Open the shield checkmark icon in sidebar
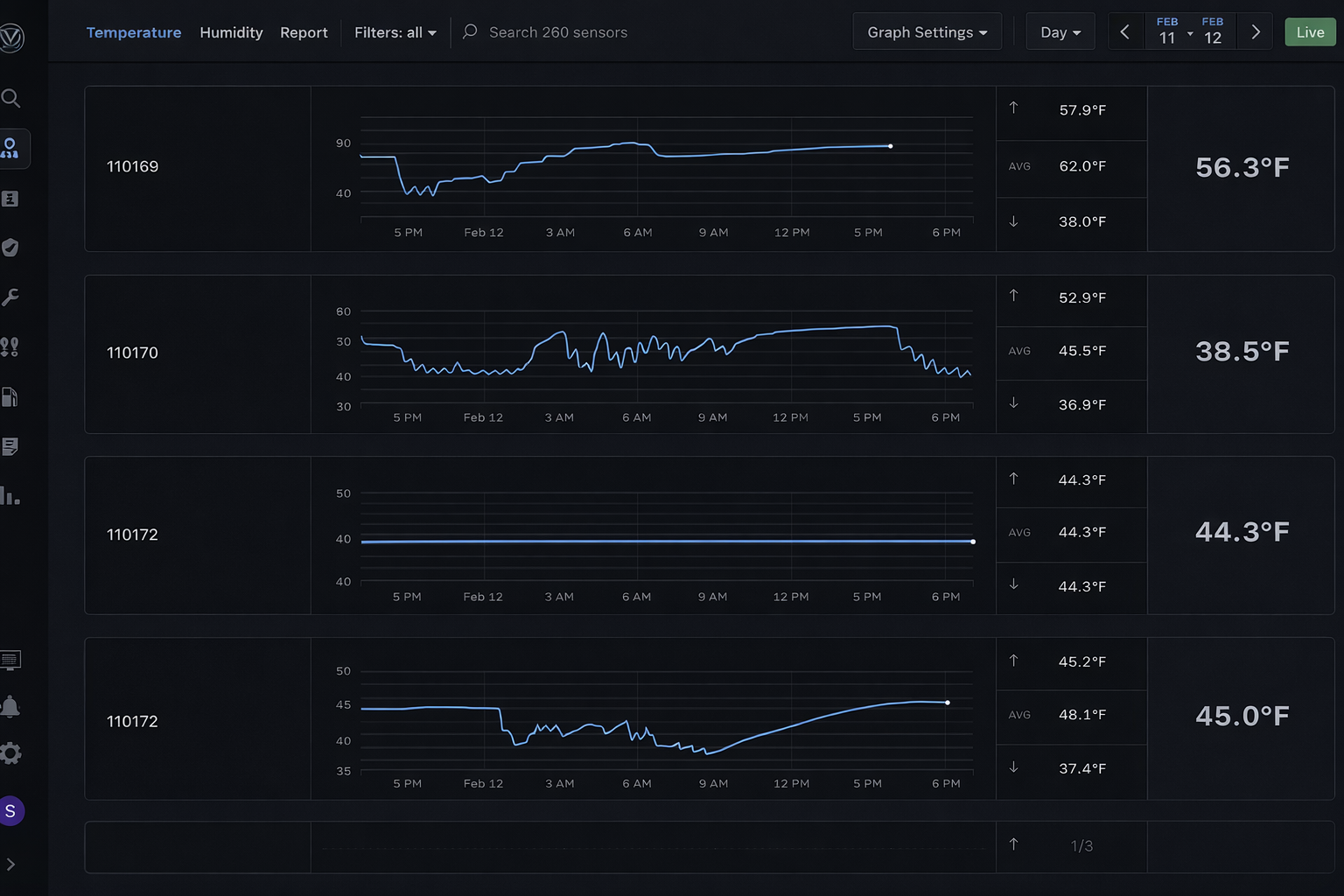The width and height of the screenshot is (1344, 896). click(x=10, y=248)
